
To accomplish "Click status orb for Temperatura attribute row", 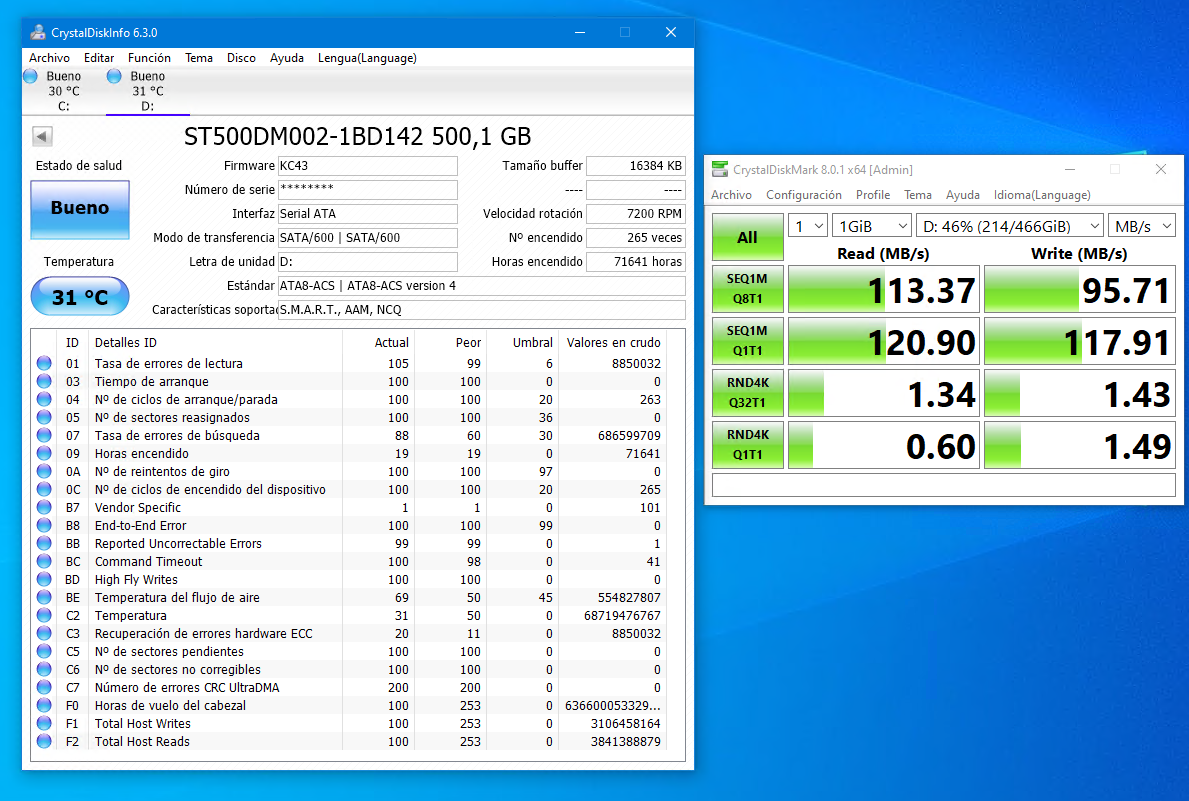I will (44, 616).
